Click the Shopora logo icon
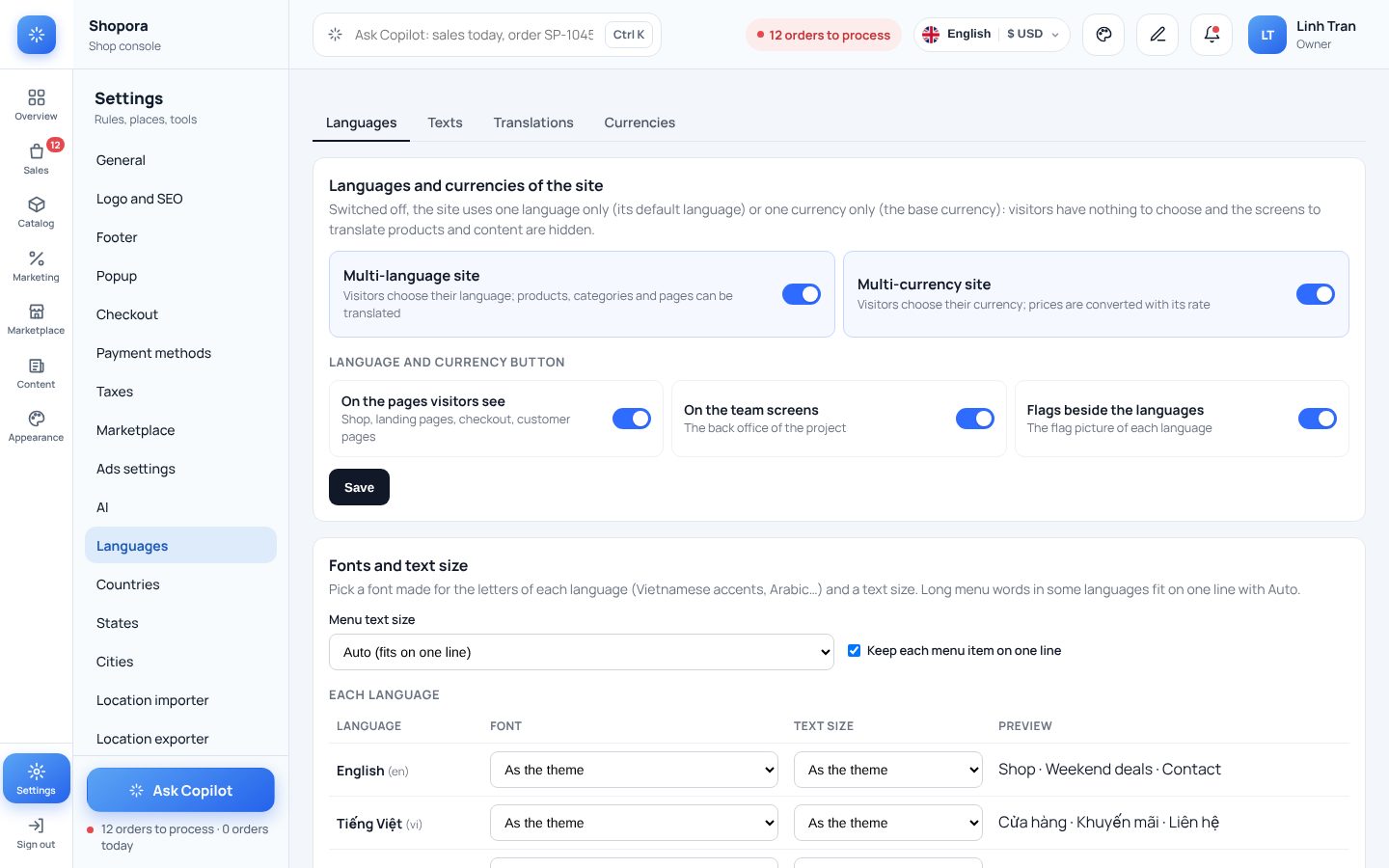 tap(37, 35)
